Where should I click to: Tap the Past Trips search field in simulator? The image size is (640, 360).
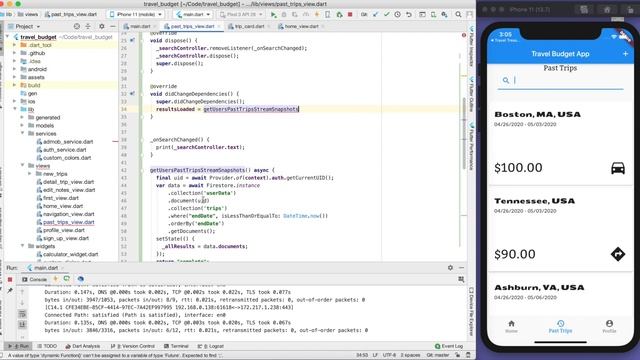[x=560, y=80]
